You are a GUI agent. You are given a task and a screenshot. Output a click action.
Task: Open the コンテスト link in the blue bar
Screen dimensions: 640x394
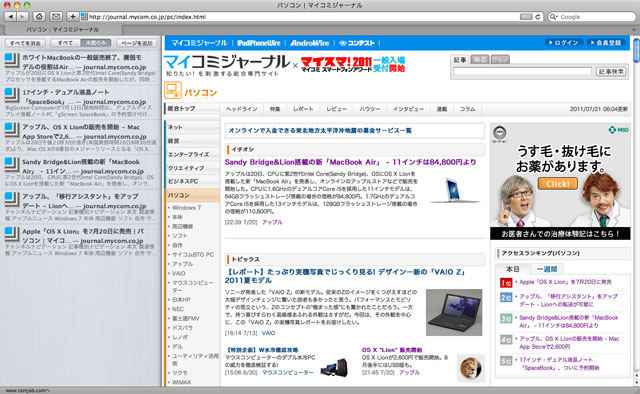coord(357,43)
